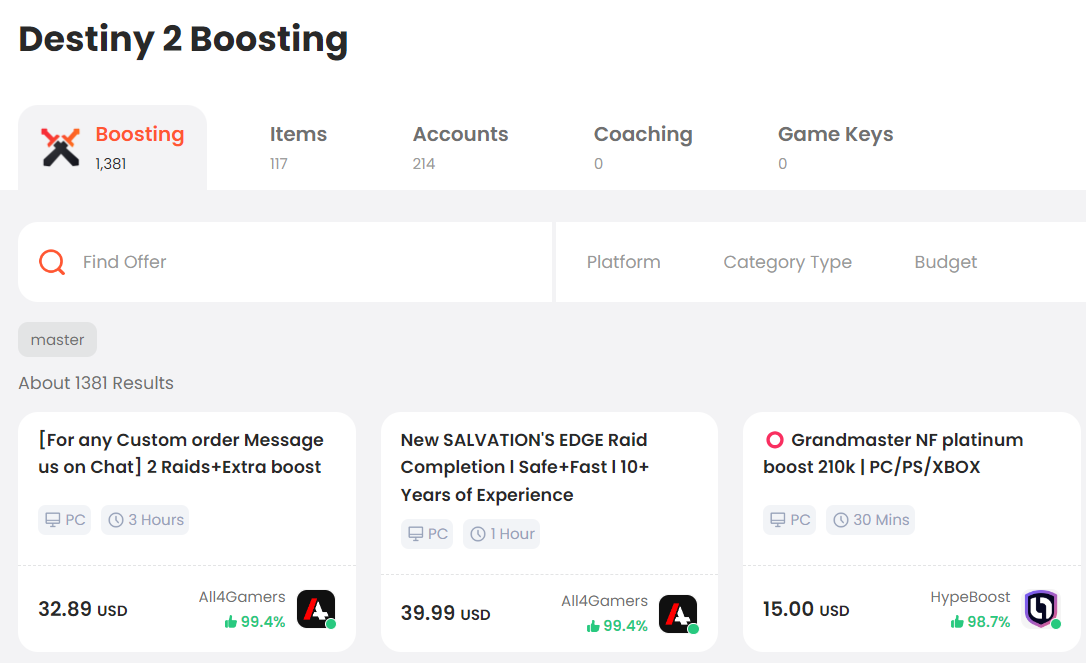The height and width of the screenshot is (663, 1086).
Task: Click HypeBoost seller name
Action: coord(970,596)
